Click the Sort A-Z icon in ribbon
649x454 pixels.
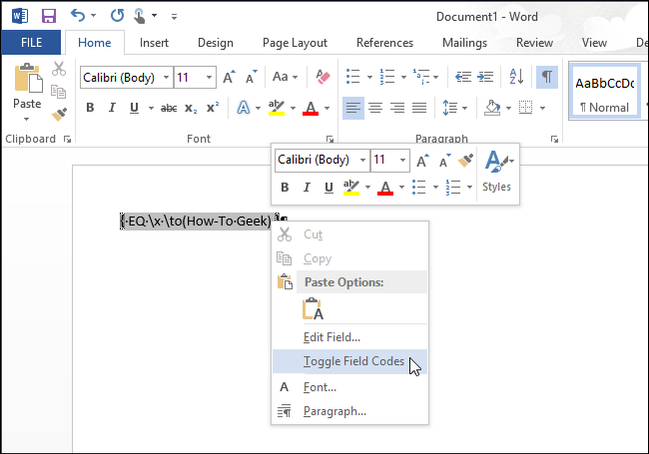[x=516, y=77]
